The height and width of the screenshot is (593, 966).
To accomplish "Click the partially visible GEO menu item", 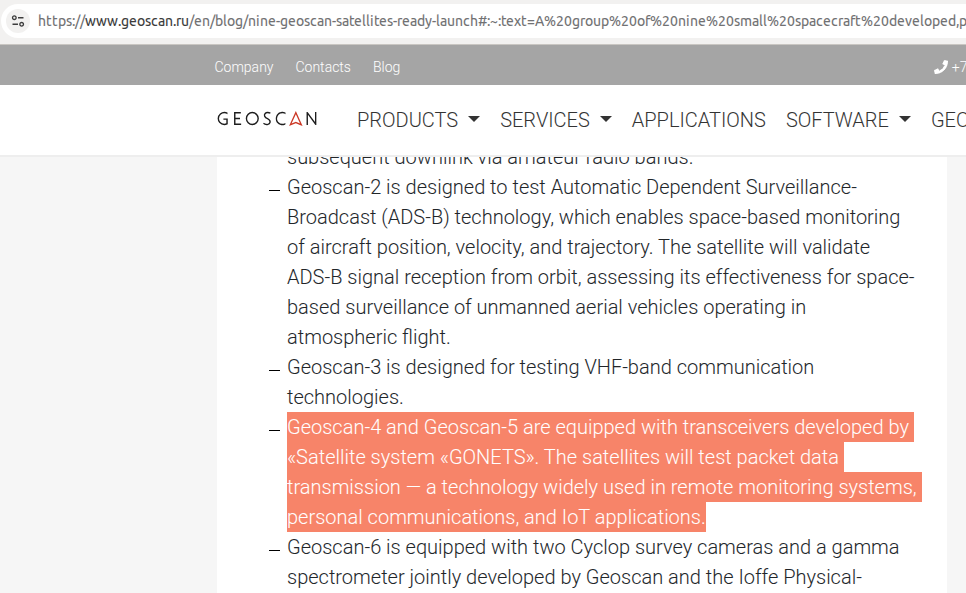I will (948, 119).
